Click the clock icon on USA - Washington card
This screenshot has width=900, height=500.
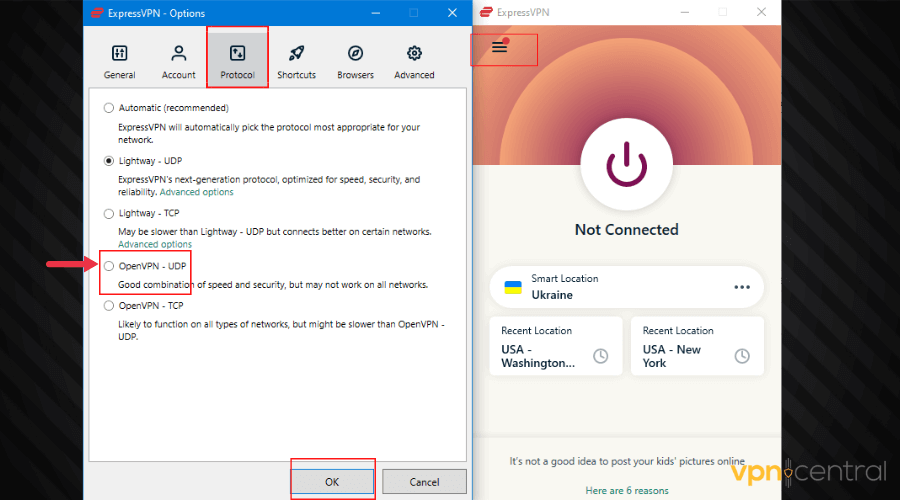click(600, 356)
